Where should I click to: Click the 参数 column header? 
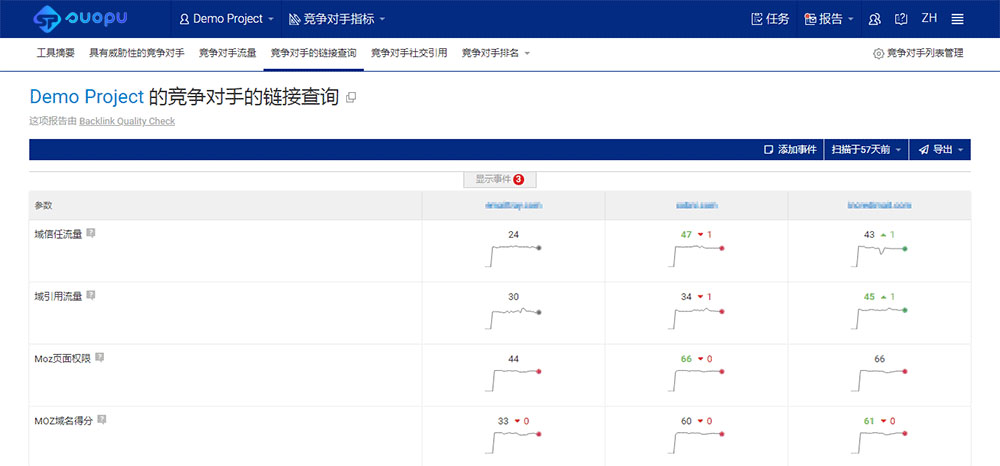[x=43, y=205]
